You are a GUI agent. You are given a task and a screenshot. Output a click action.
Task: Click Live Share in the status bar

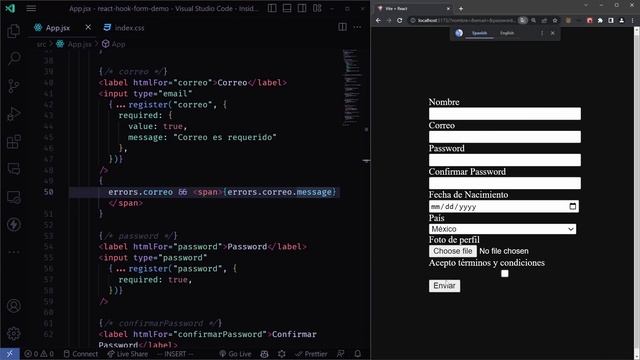127,354
